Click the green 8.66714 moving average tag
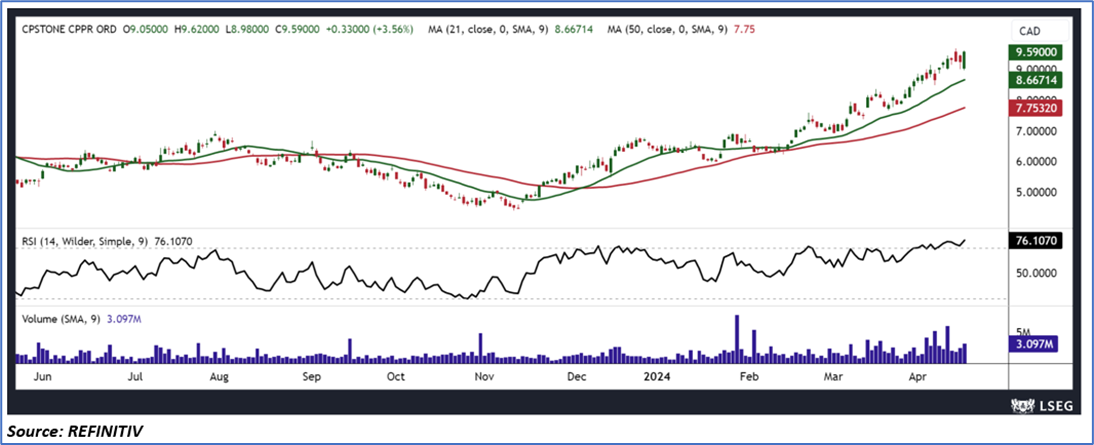Screen dimensions: 1094x445 (1036, 80)
